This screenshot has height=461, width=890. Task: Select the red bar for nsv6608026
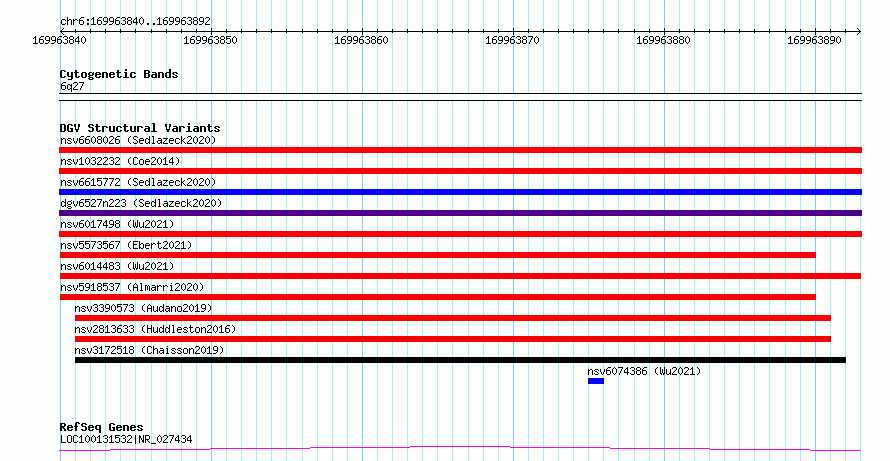460,150
